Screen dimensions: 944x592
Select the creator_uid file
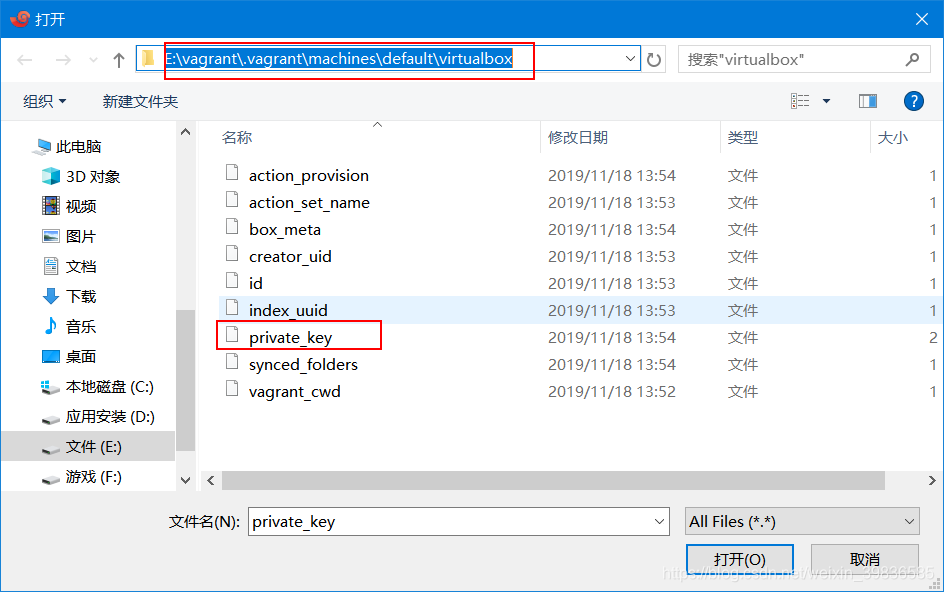(290, 257)
